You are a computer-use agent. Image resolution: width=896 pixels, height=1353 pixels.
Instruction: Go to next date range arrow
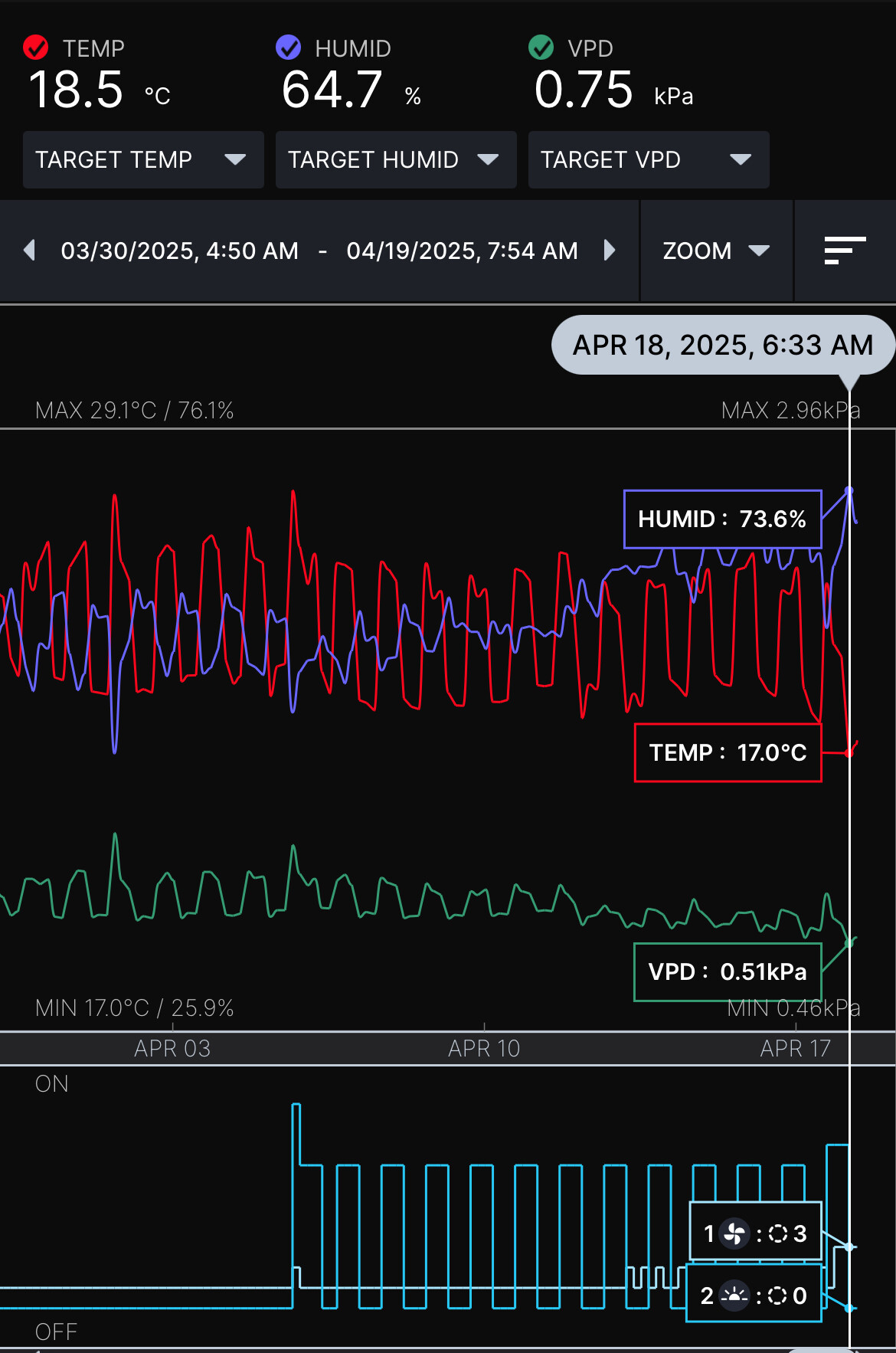[610, 251]
